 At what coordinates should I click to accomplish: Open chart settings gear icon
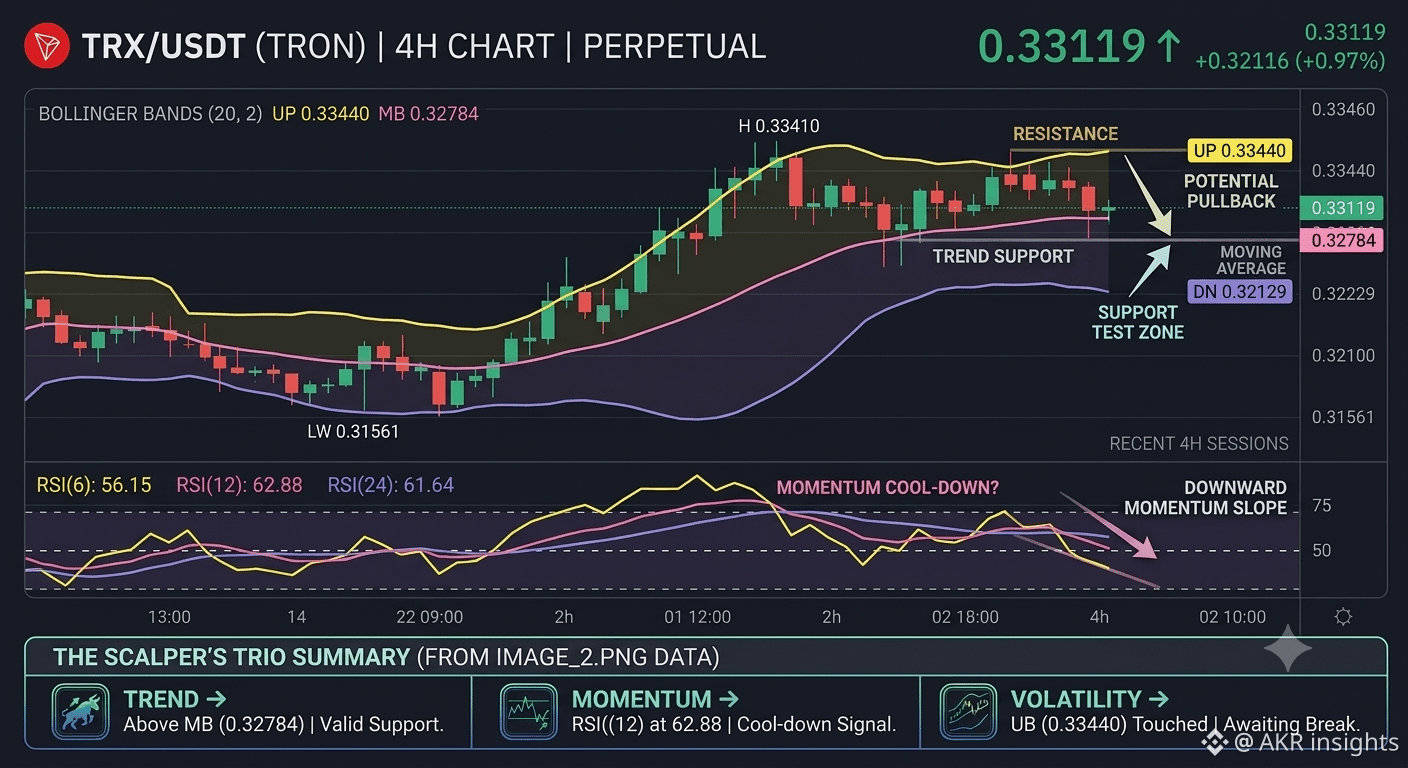[1343, 617]
